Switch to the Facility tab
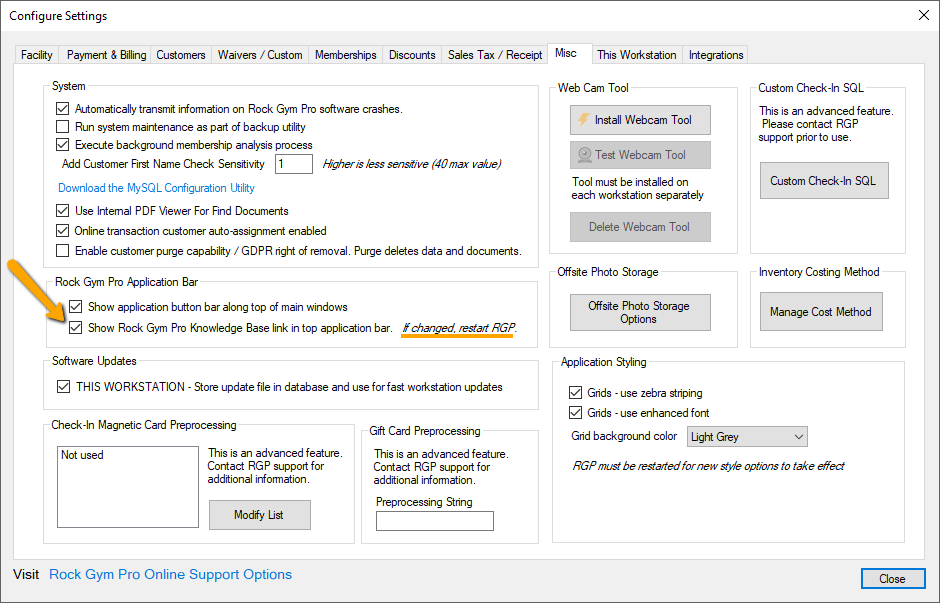This screenshot has width=940, height=603. 37,55
